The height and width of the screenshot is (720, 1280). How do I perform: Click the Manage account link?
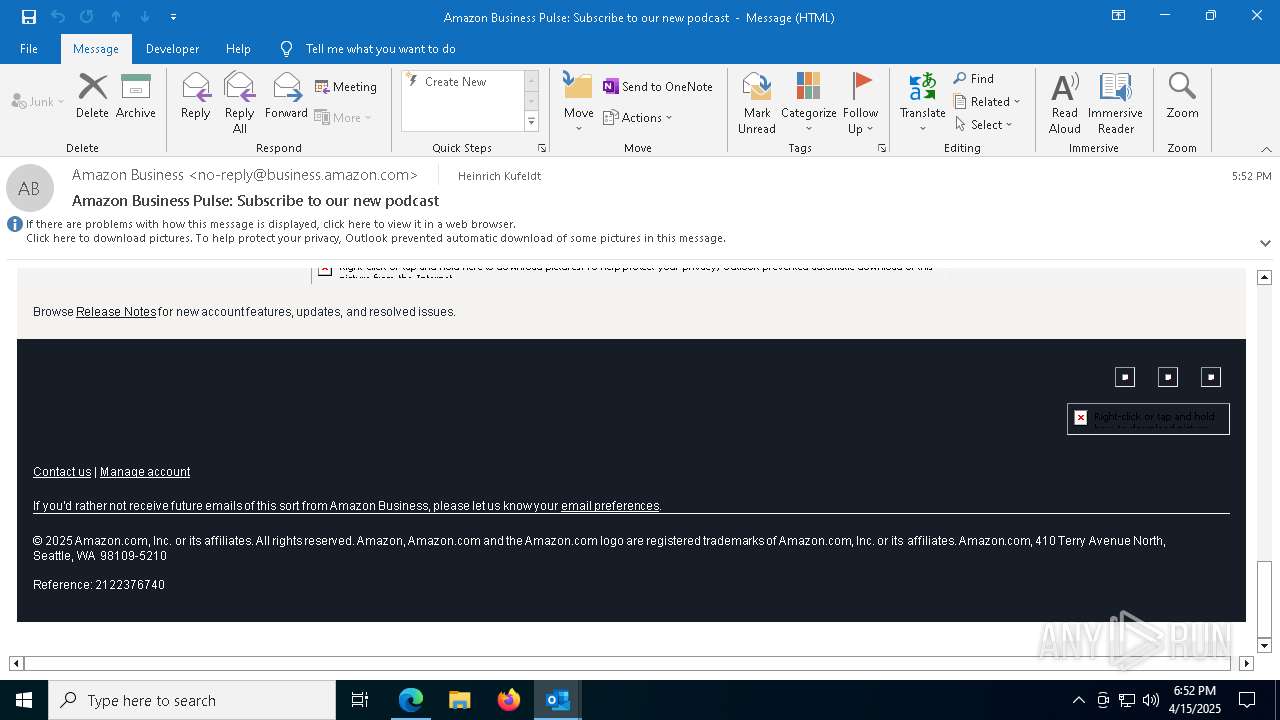point(145,472)
